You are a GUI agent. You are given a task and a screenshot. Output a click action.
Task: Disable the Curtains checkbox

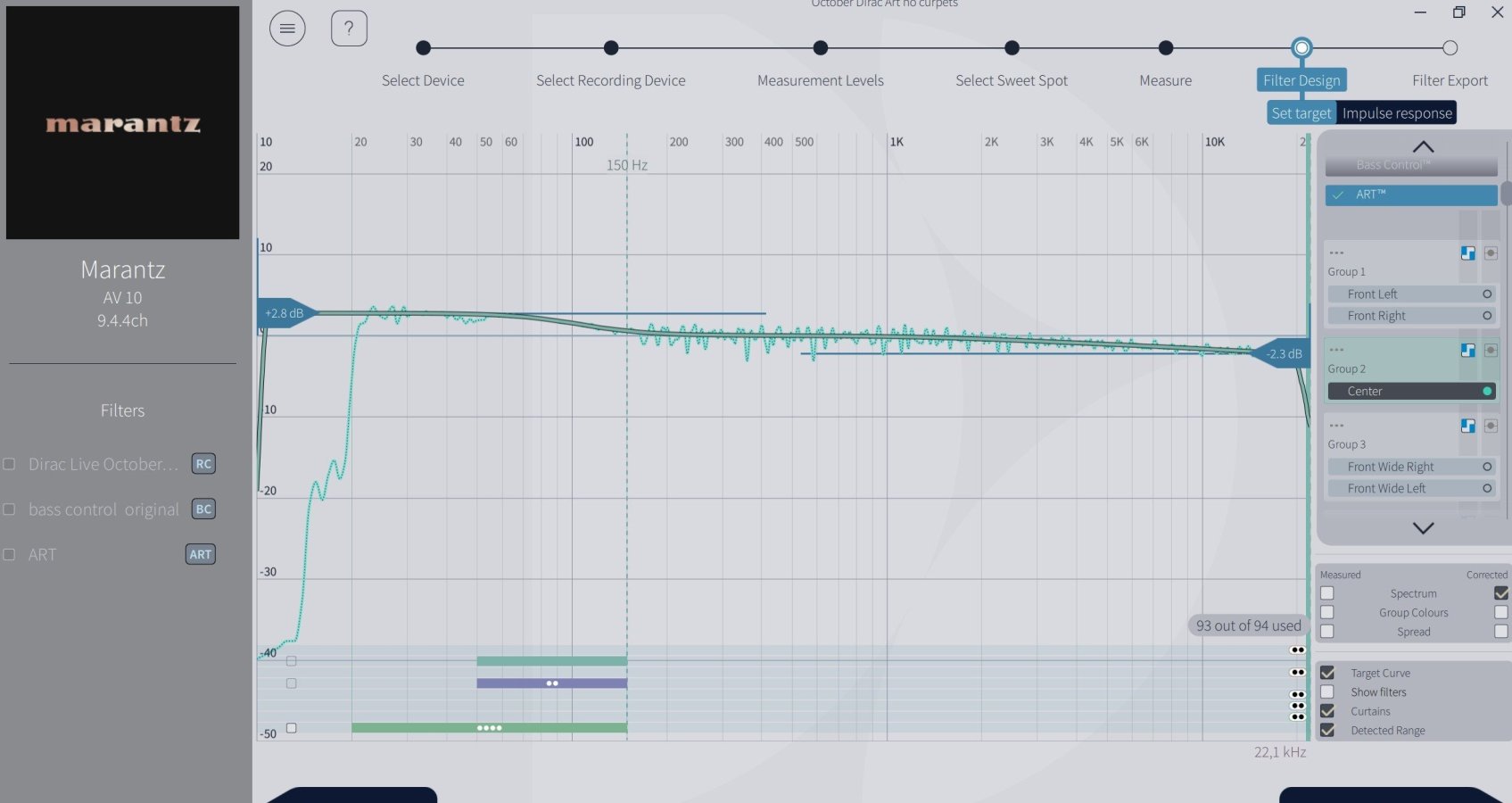pyautogui.click(x=1327, y=711)
